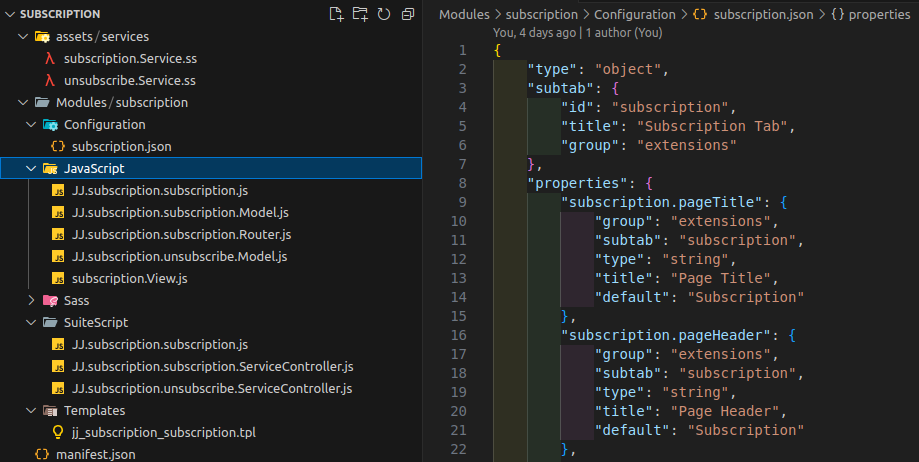
Task: Open subscription.json under Configuration folder
Action: [121, 146]
